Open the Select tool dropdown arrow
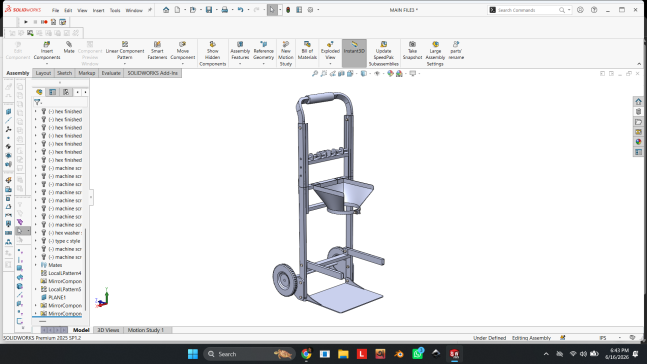The image size is (647, 364). click(x=279, y=10)
